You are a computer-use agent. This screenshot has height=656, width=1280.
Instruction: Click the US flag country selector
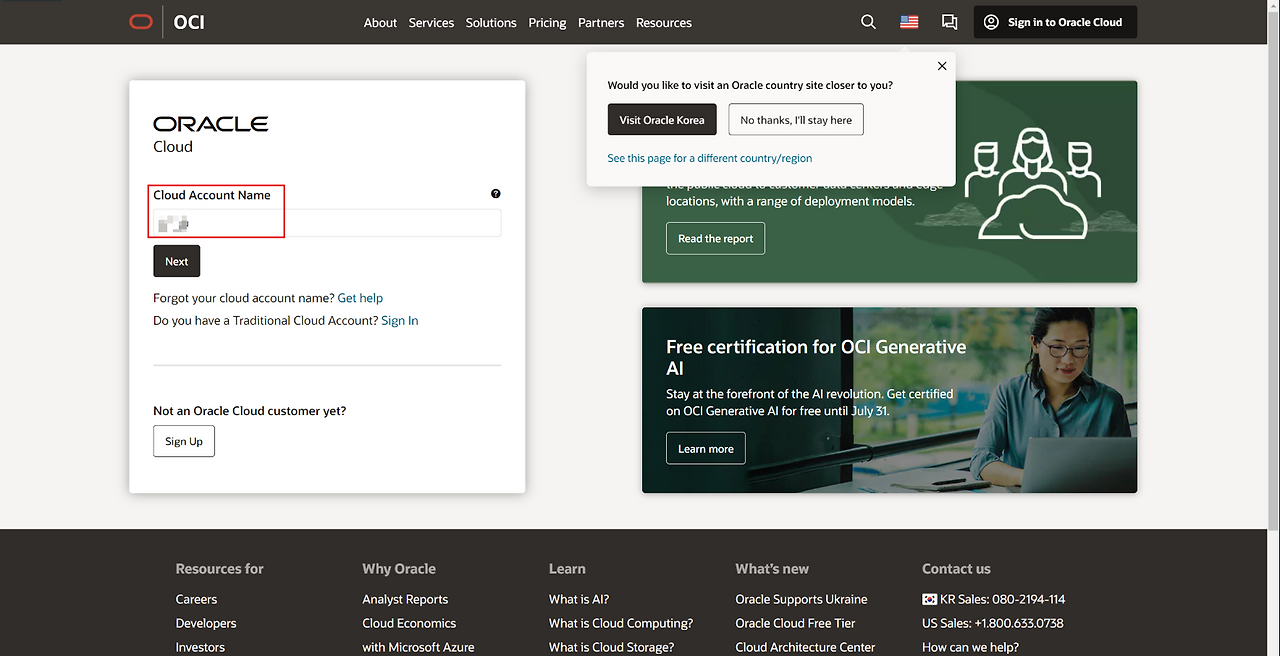pyautogui.click(x=909, y=22)
